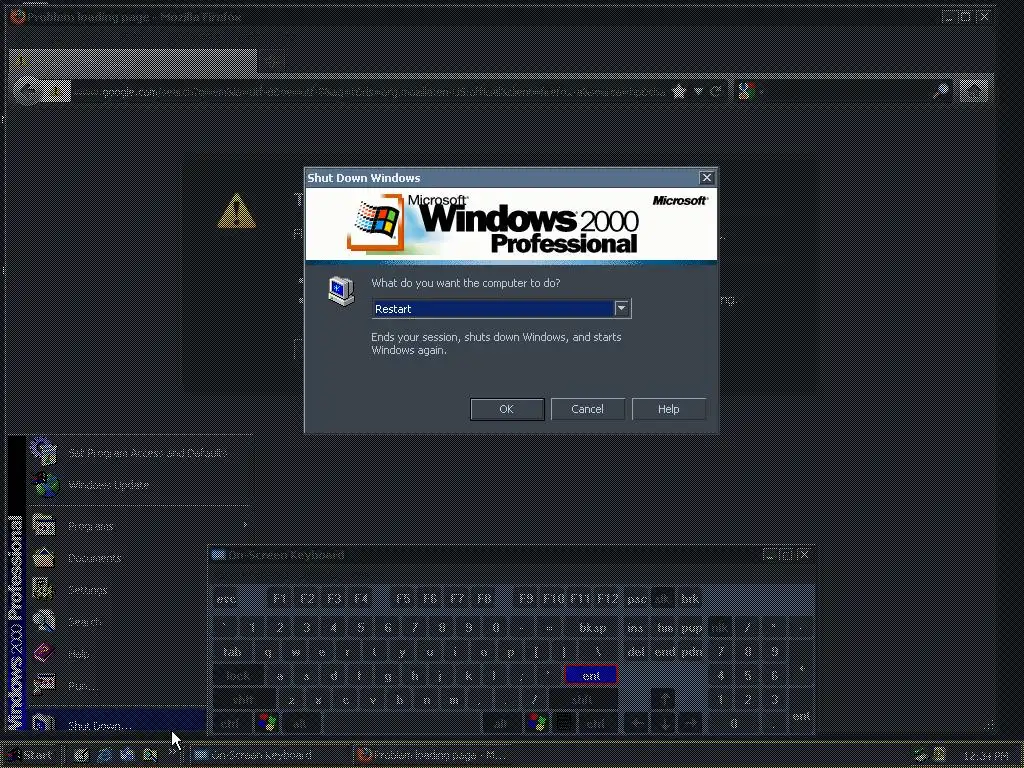Click the tab key on On-Screen Keyboard
Viewport: 1024px width, 768px height.
pos(232,652)
